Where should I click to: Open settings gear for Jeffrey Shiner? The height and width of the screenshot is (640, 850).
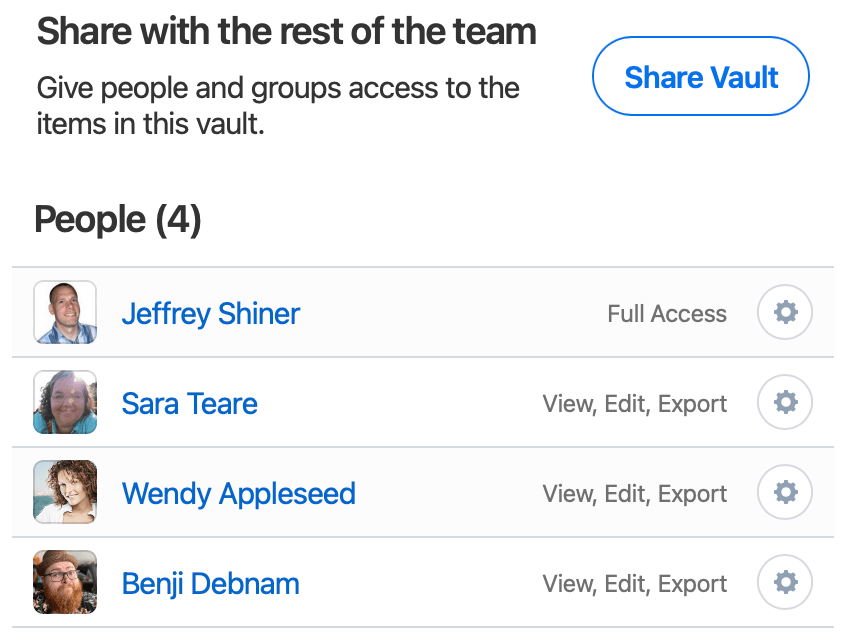[784, 312]
